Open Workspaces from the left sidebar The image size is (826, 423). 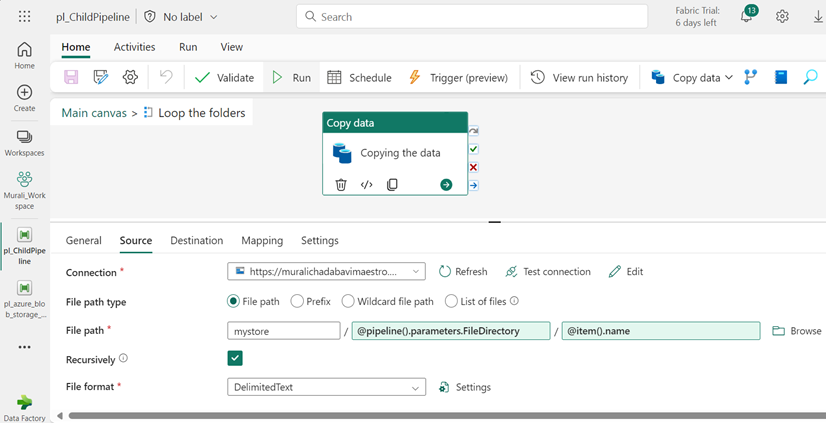(x=25, y=137)
